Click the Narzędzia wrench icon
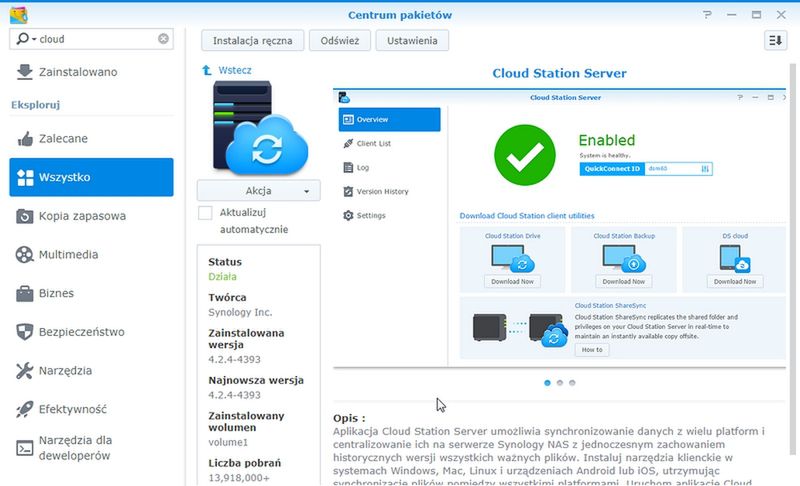This screenshot has width=800, height=486. coord(24,371)
